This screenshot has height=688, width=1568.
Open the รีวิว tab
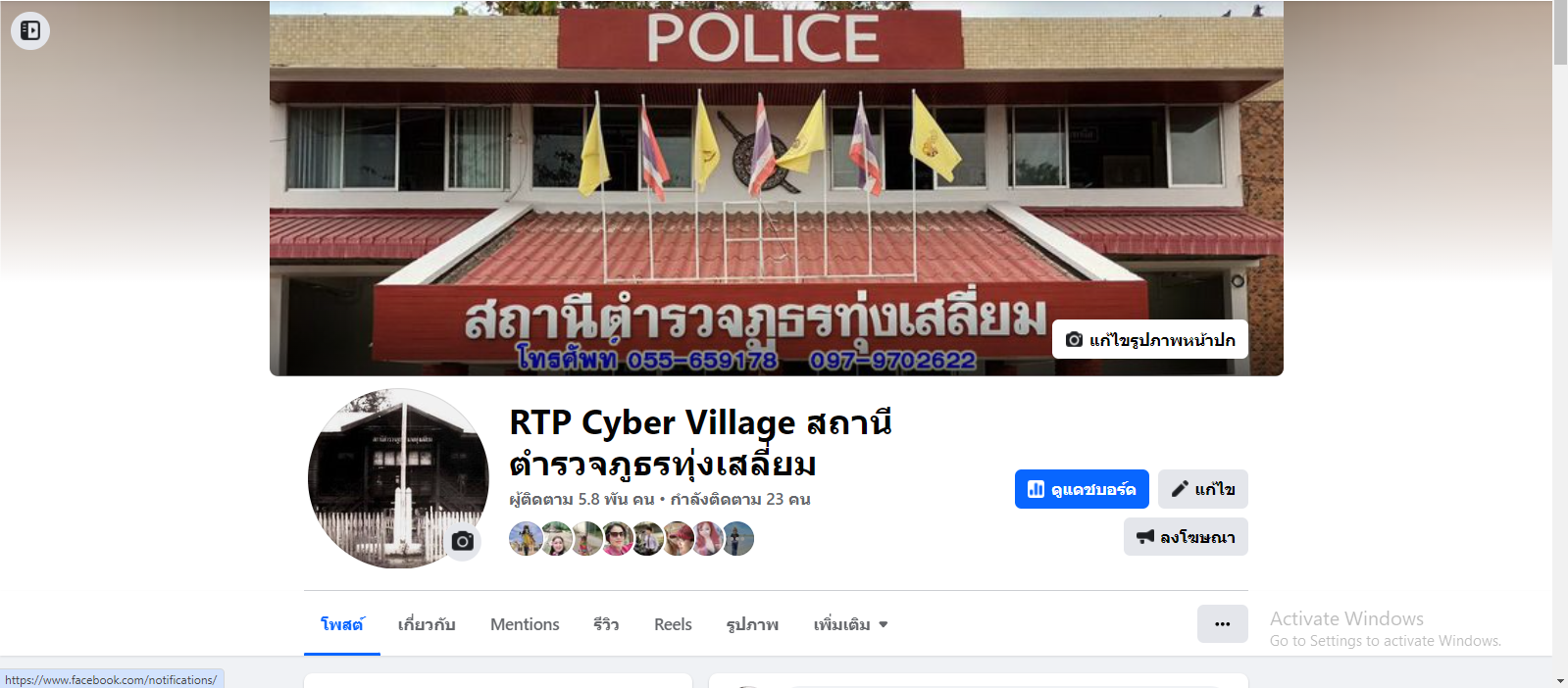(606, 624)
